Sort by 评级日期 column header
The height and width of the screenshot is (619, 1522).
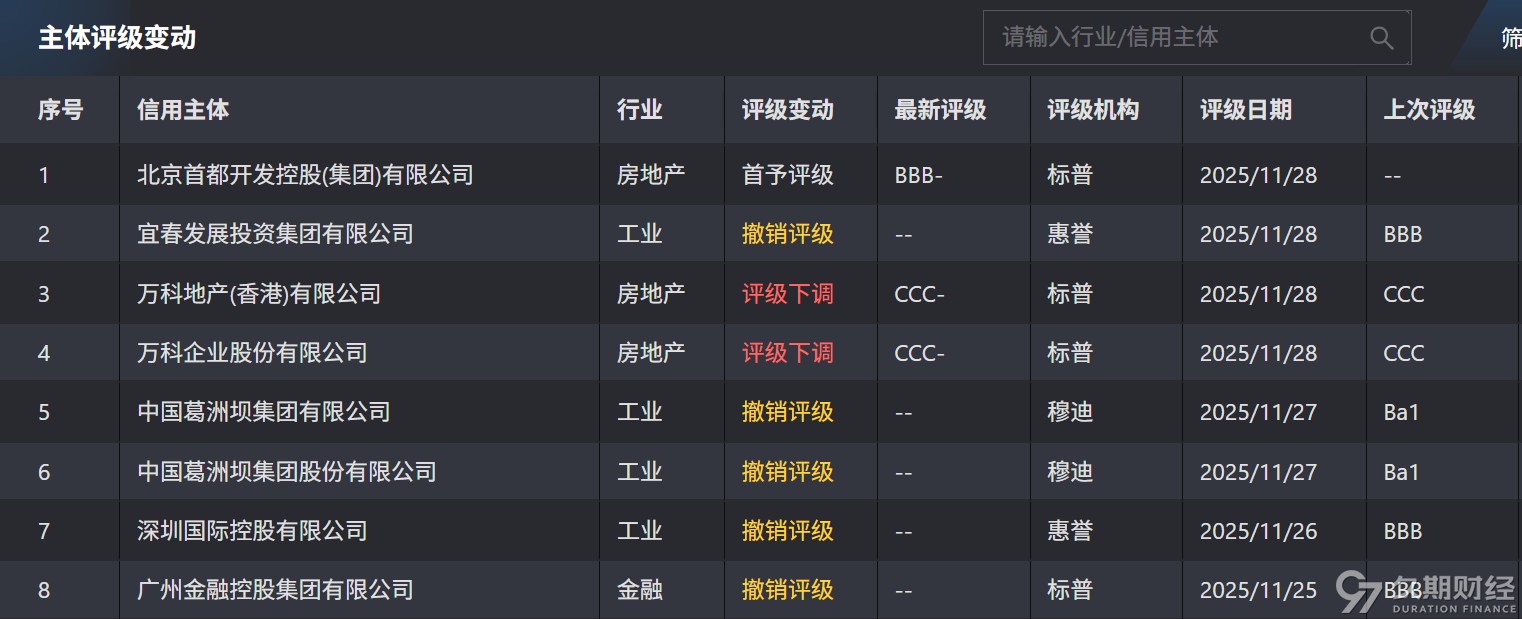click(1245, 110)
